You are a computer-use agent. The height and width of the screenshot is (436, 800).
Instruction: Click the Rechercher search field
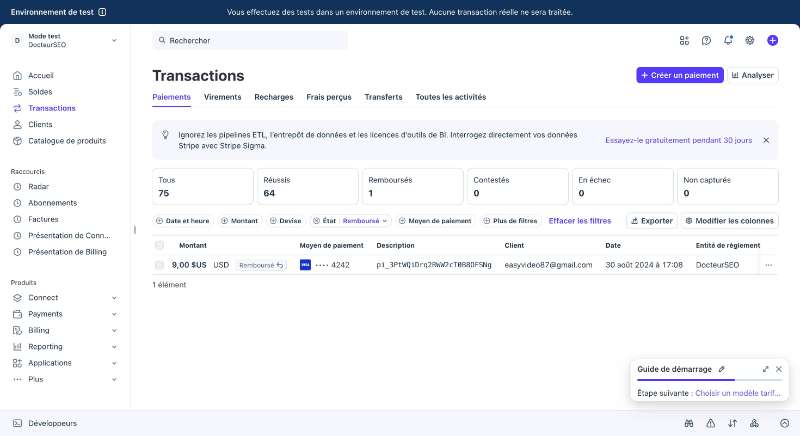tap(250, 40)
